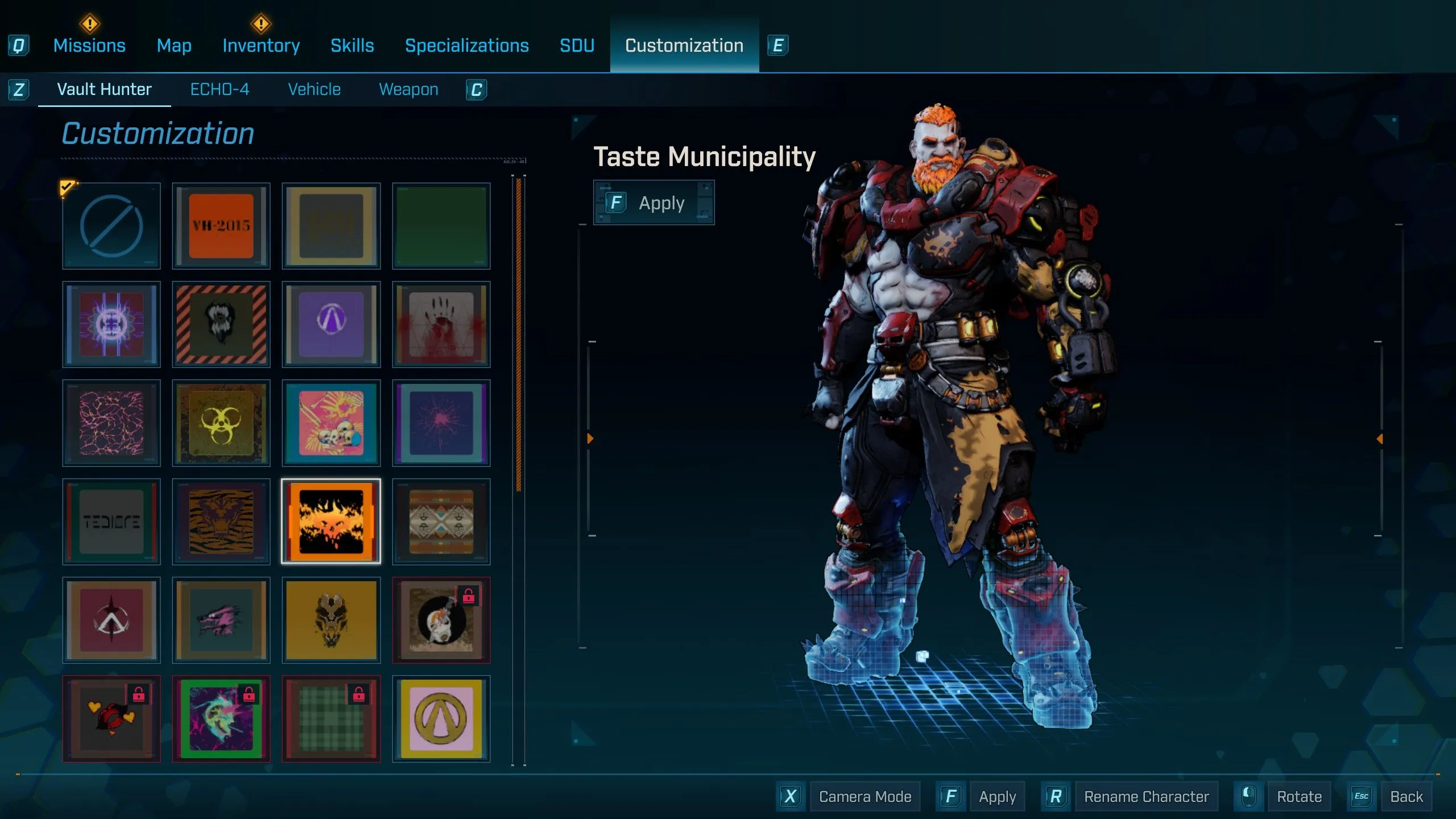
Task: Click the lock icon on hearts tile
Action: 139,694
